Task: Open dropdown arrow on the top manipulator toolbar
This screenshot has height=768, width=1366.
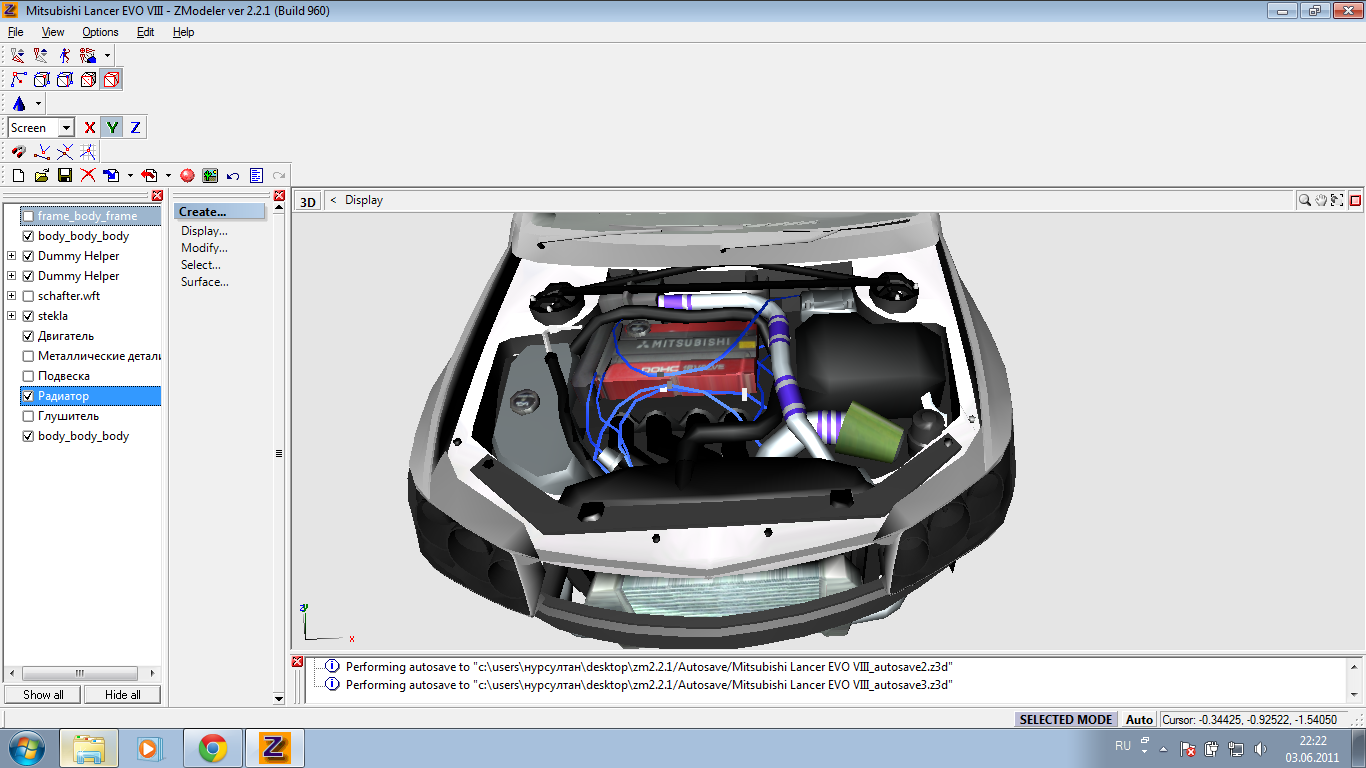Action: point(107,55)
